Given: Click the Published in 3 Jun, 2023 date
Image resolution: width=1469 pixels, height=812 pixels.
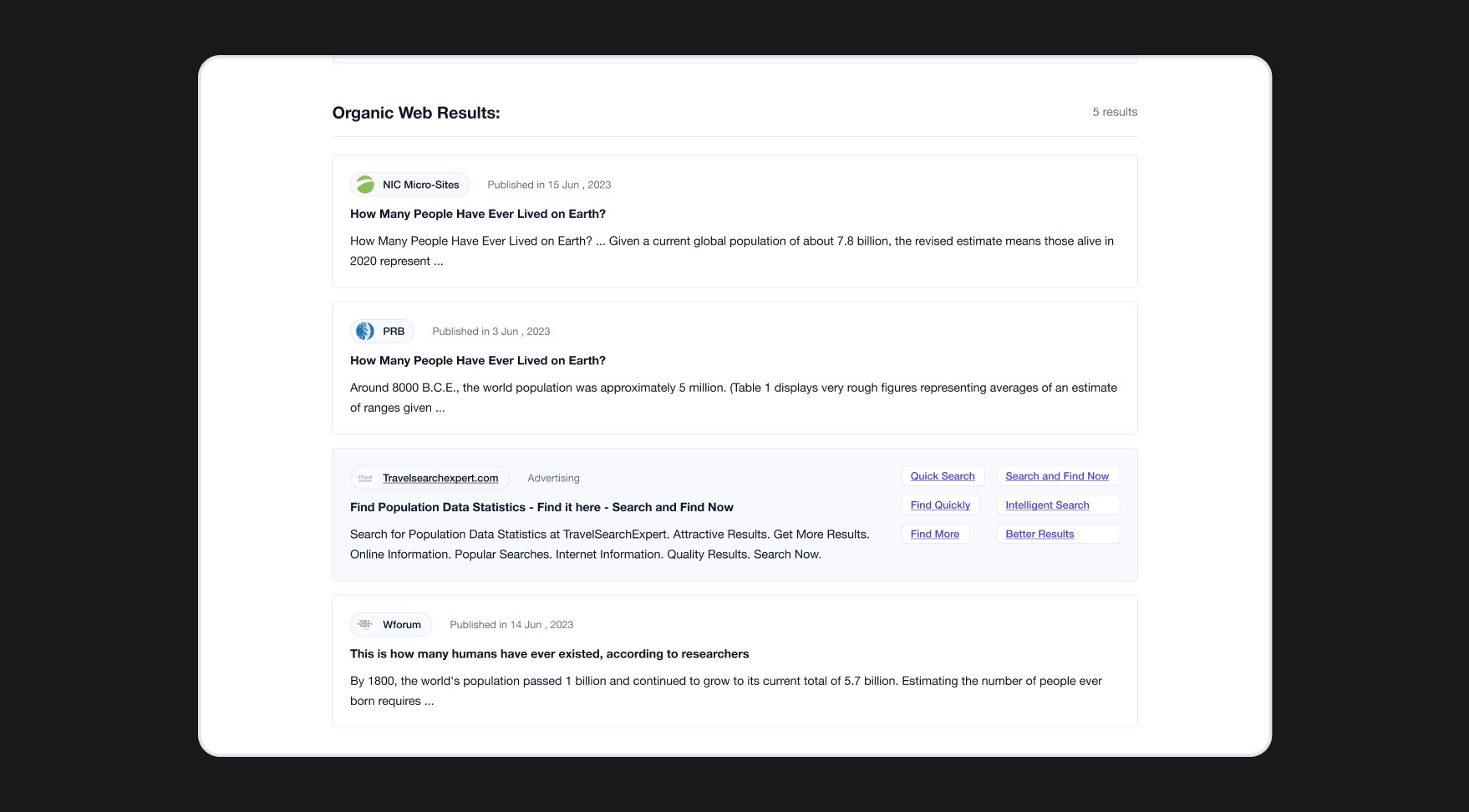Looking at the screenshot, I should click(491, 332).
